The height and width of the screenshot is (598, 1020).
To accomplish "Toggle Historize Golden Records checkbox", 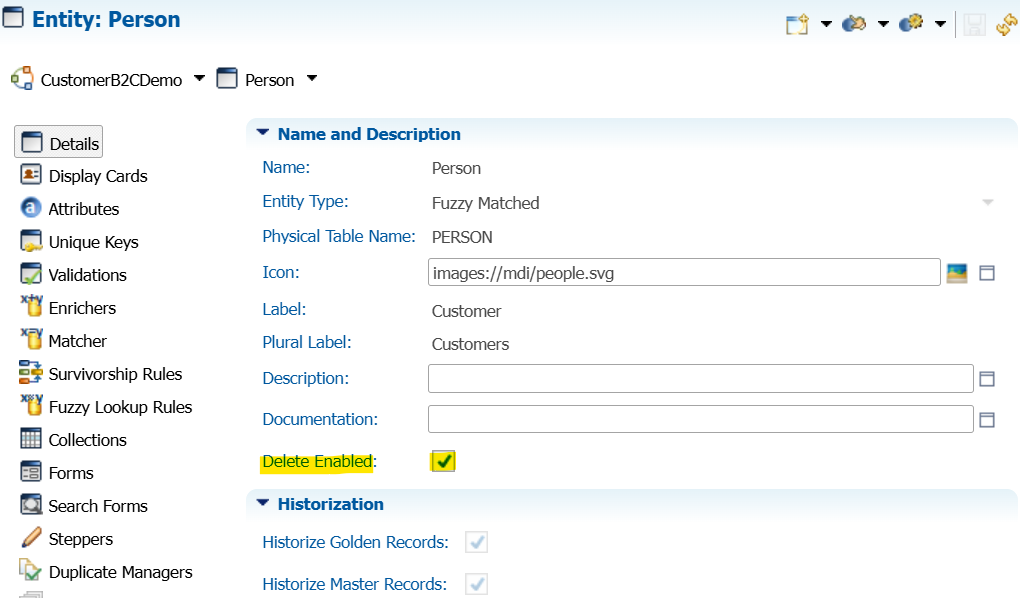I will click(476, 542).
